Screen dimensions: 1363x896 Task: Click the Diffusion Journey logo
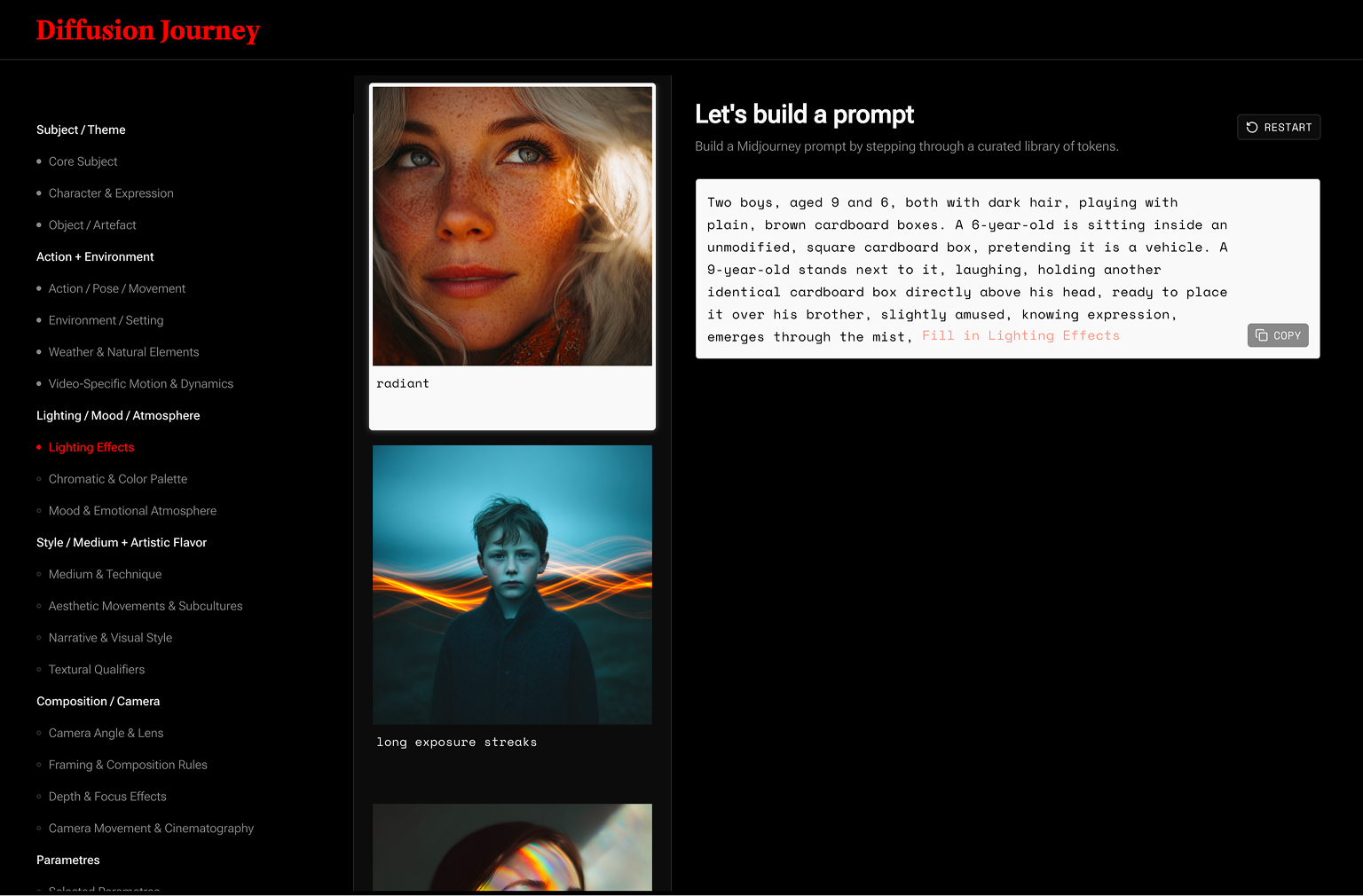tap(148, 30)
